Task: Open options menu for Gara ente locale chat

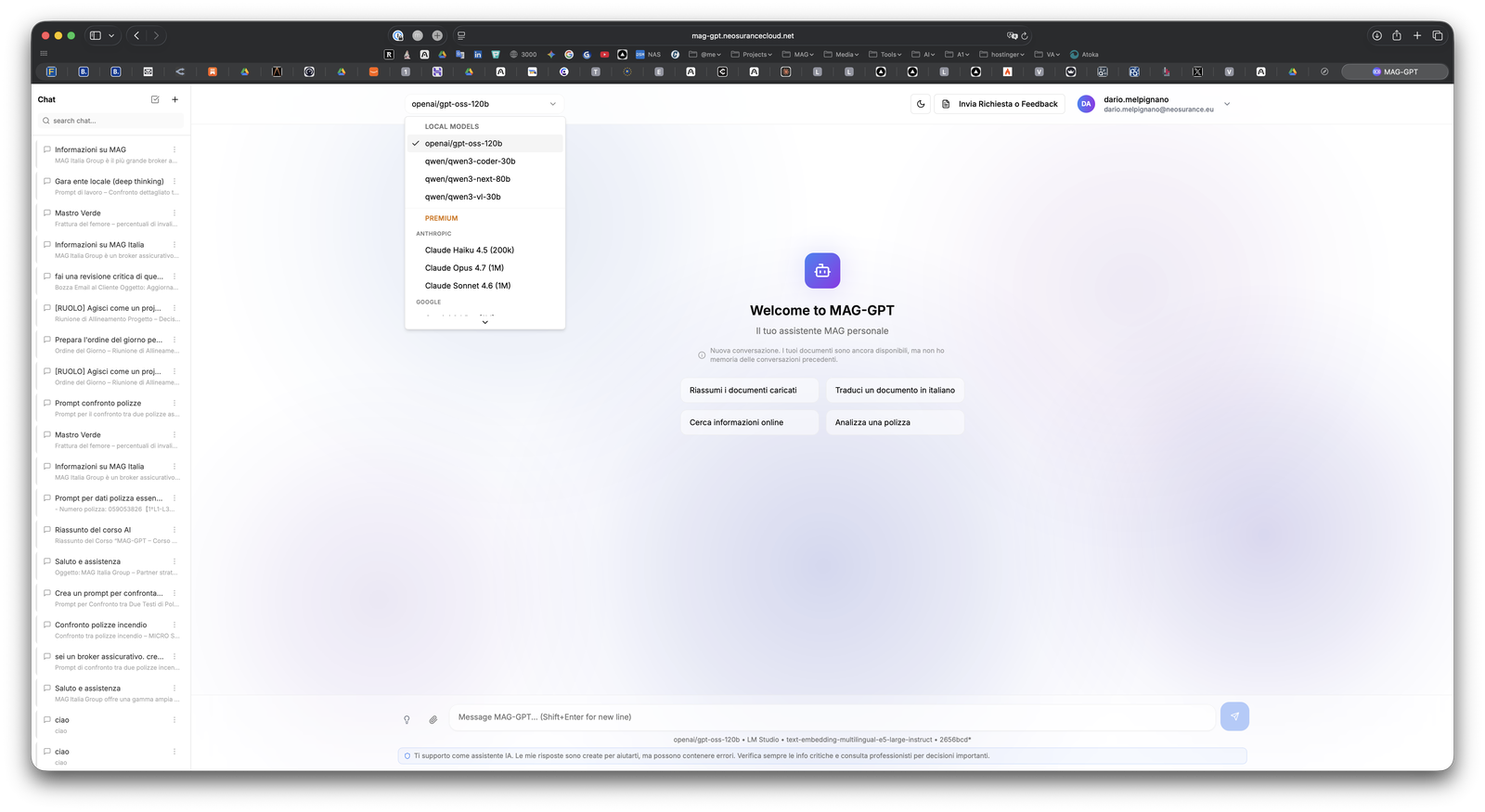Action: click(174, 182)
